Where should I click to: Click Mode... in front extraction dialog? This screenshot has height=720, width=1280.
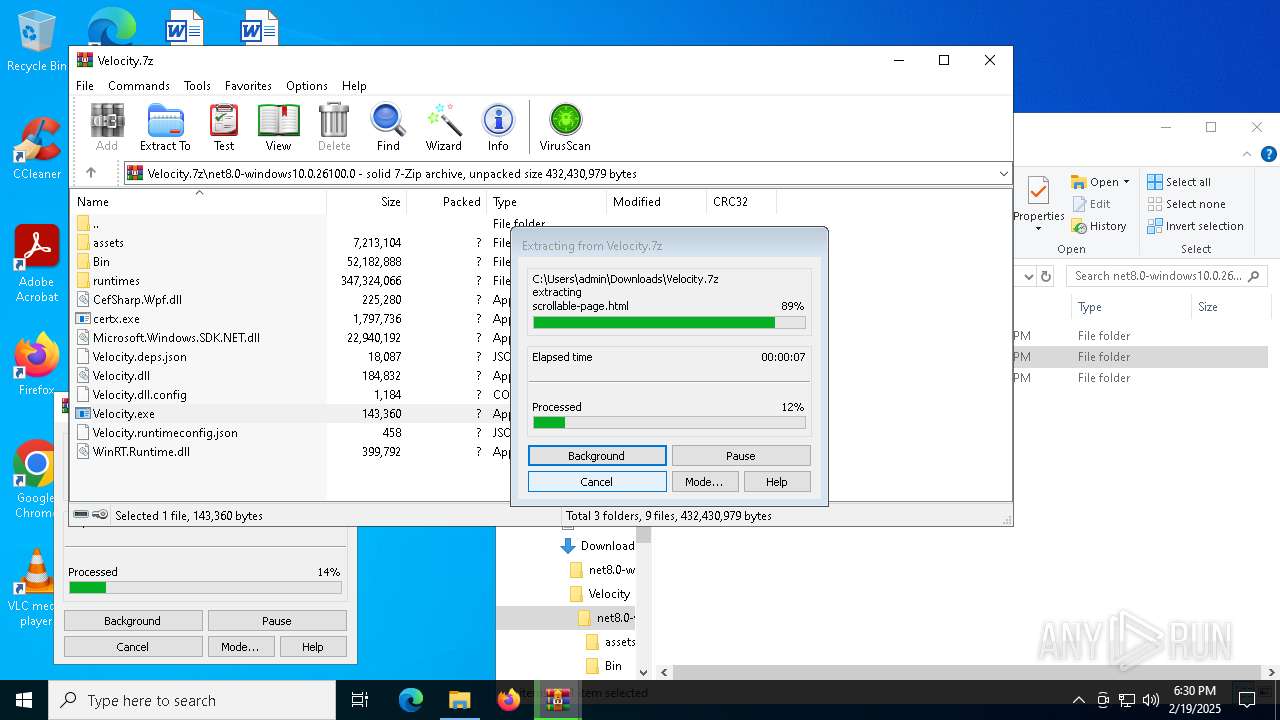[704, 482]
